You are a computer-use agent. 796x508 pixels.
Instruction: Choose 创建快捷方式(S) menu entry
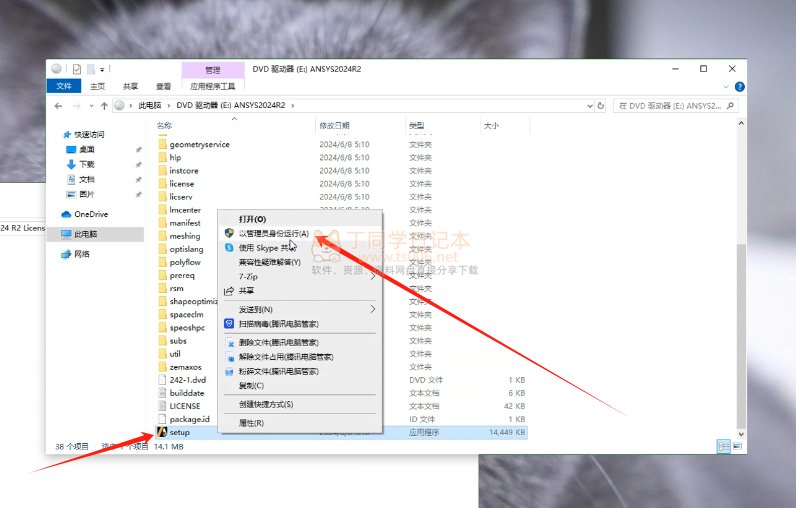pos(301,404)
